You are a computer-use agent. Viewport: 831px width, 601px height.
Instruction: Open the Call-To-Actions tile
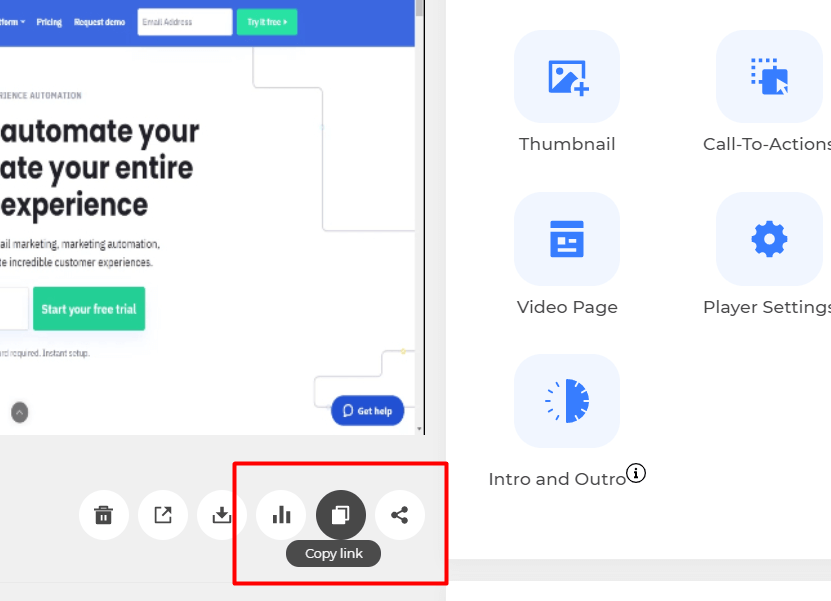(x=768, y=76)
